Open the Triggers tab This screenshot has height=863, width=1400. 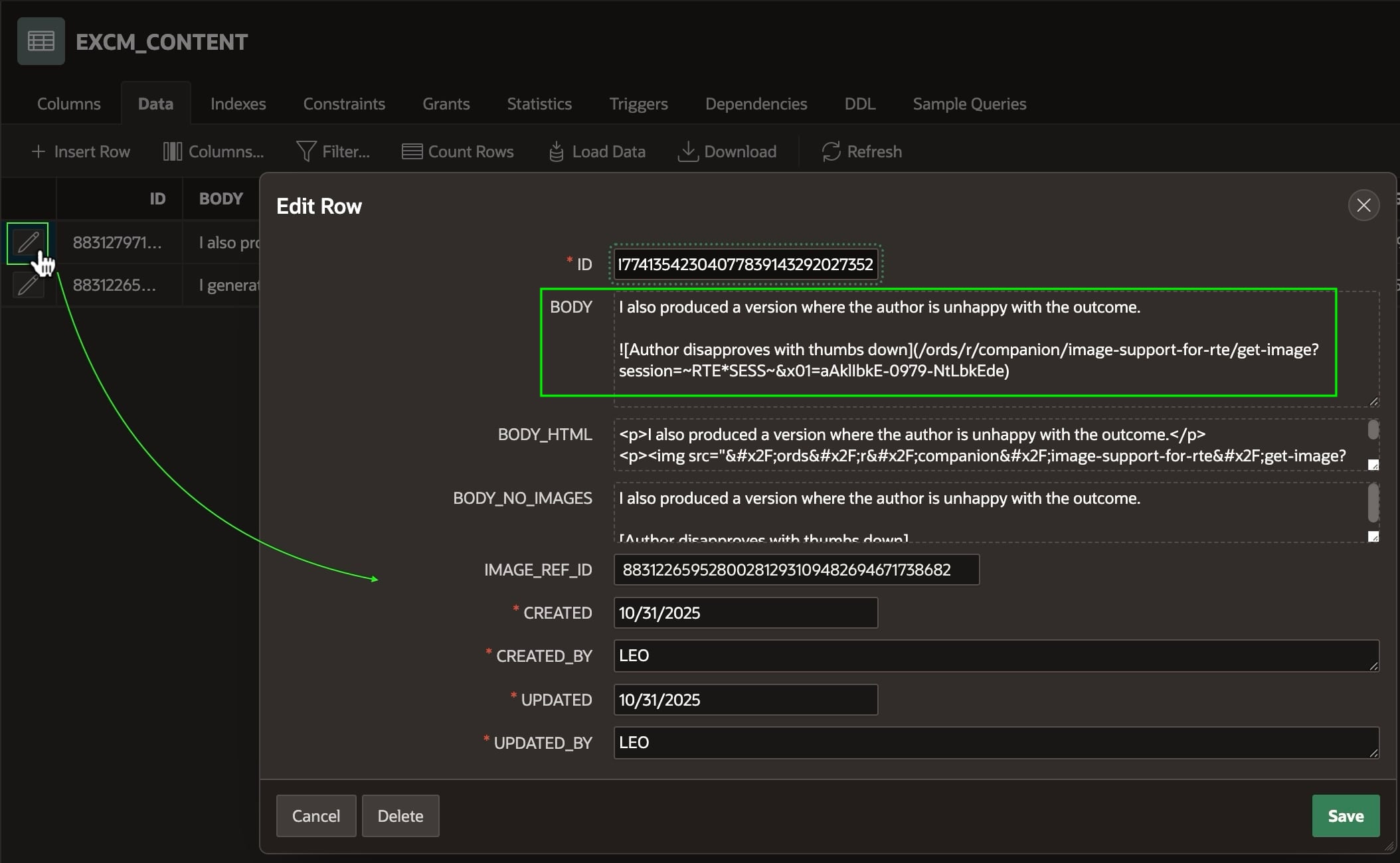tap(638, 104)
